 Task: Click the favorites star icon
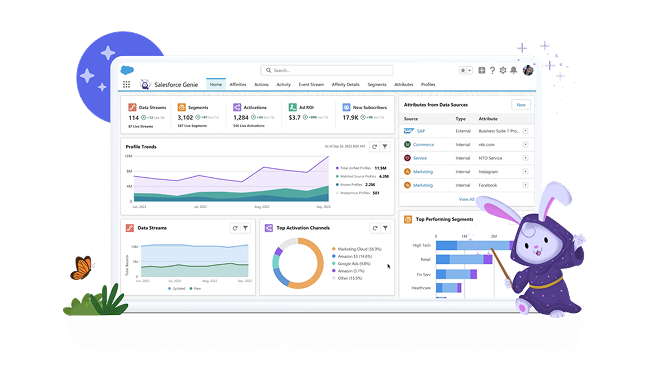point(463,70)
